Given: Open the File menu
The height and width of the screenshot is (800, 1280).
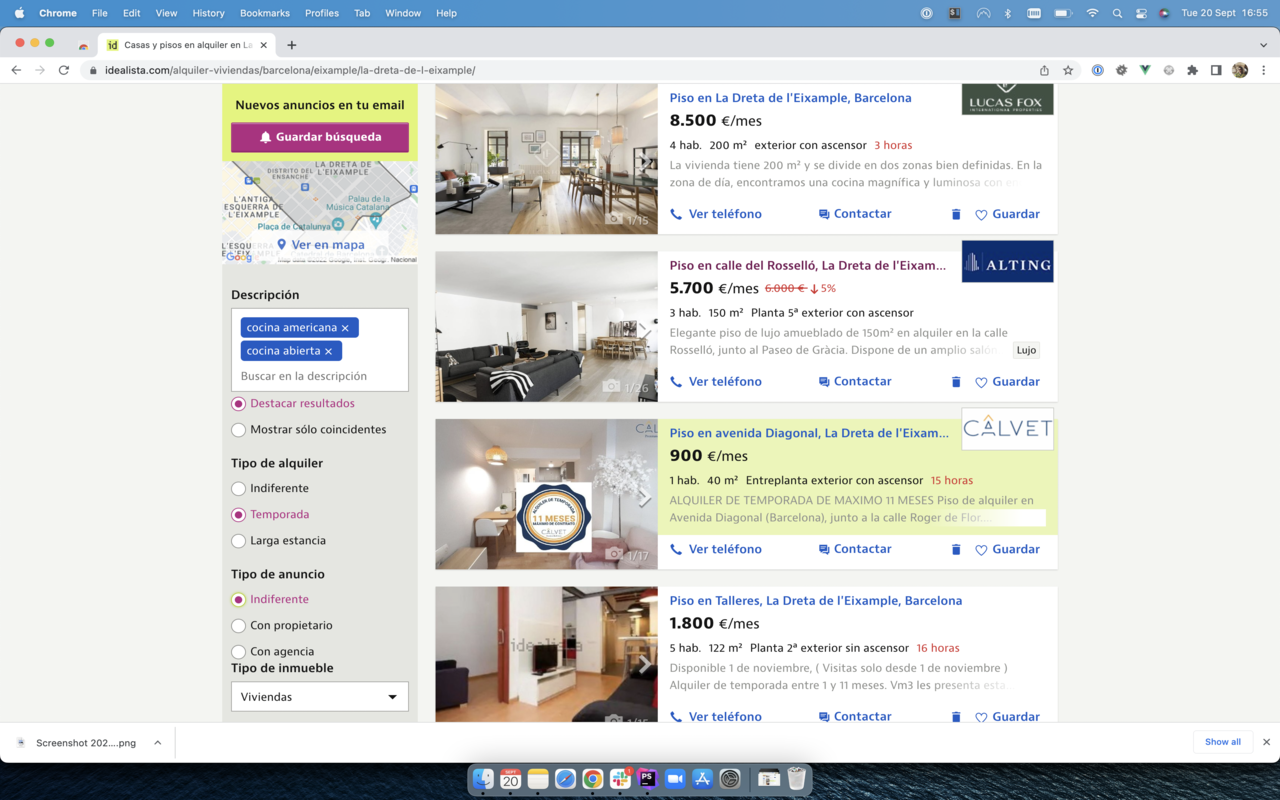Looking at the screenshot, I should tap(99, 13).
